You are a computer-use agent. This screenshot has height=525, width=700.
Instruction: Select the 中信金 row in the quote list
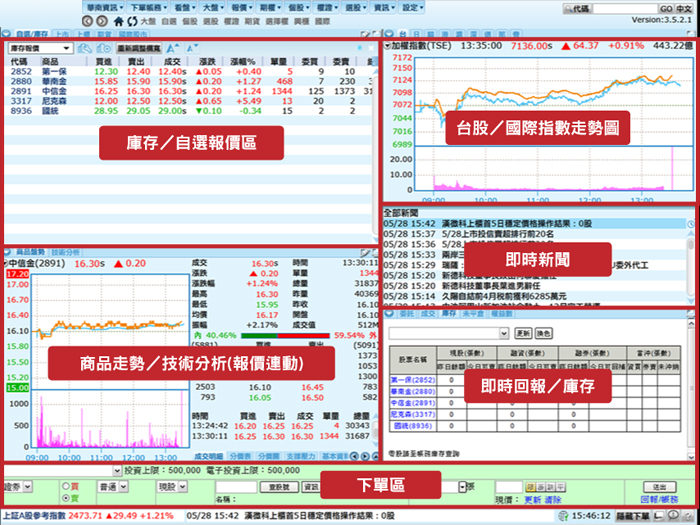(x=189, y=91)
